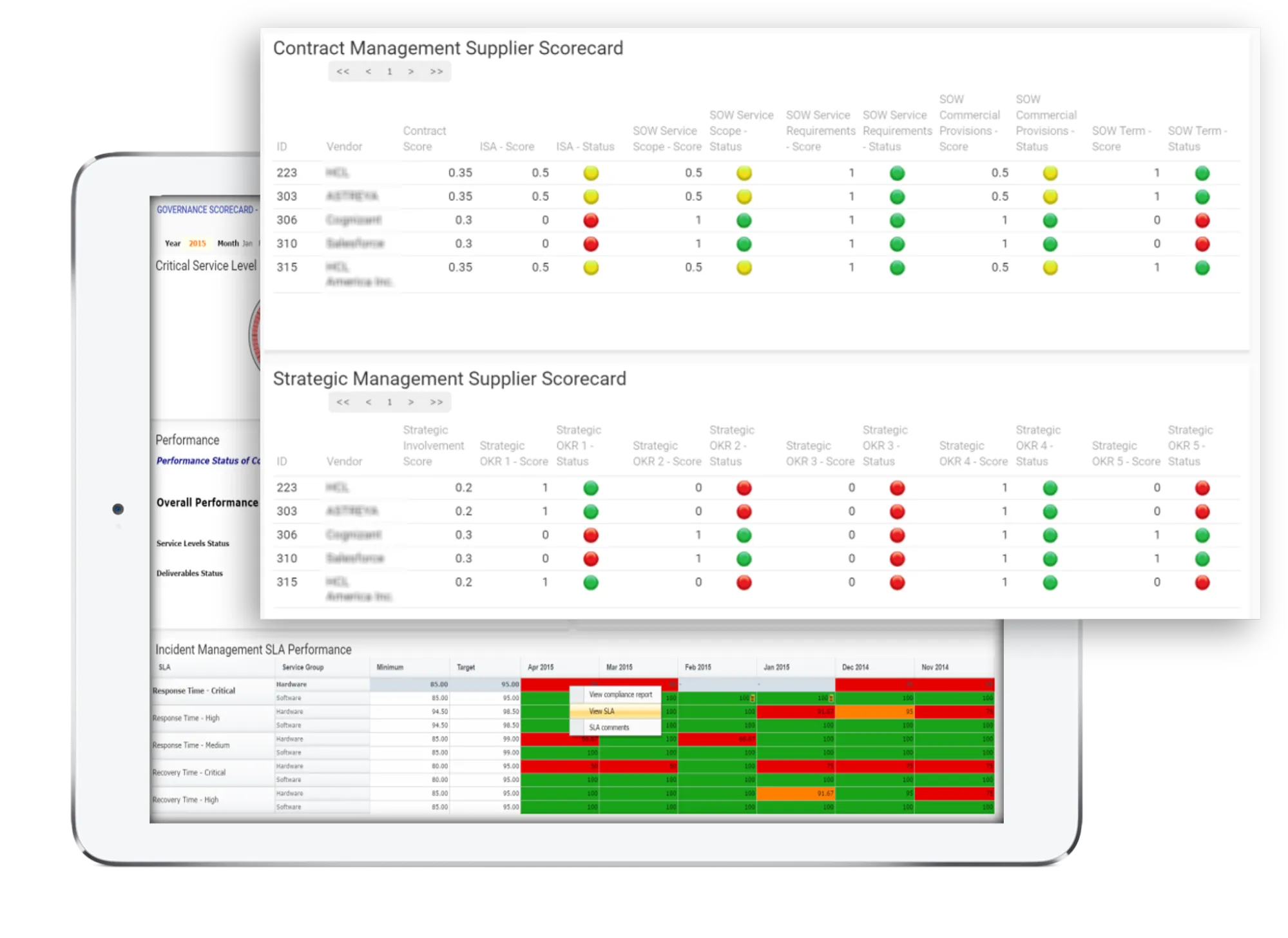
Task: Click the green SOW Term status dot for ID 303
Action: pyautogui.click(x=1202, y=196)
